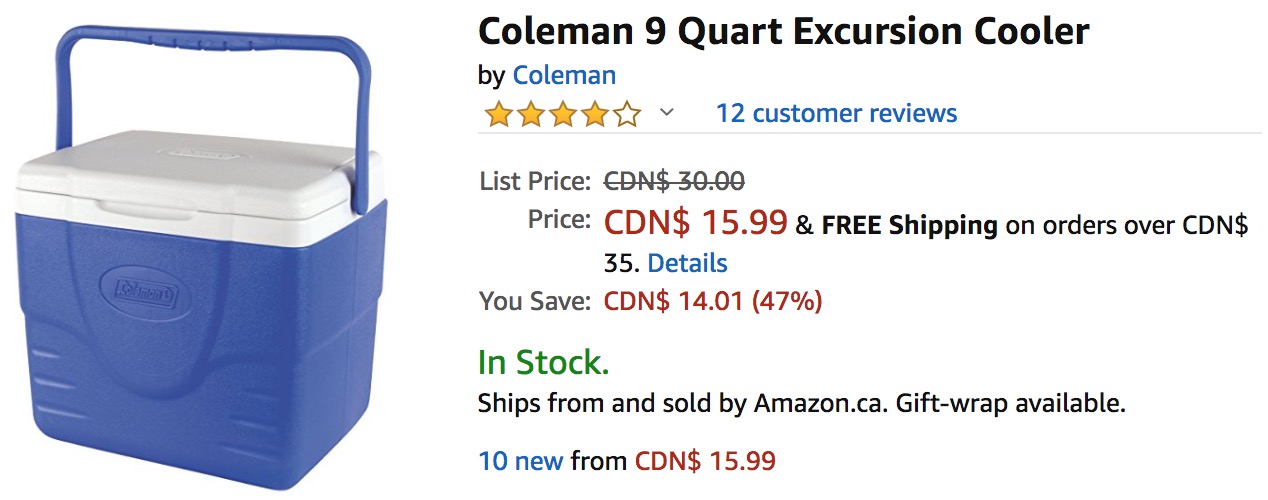Screen dimensions: 1268x500
Task: Open the 10 new offers link
Action: pos(521,461)
